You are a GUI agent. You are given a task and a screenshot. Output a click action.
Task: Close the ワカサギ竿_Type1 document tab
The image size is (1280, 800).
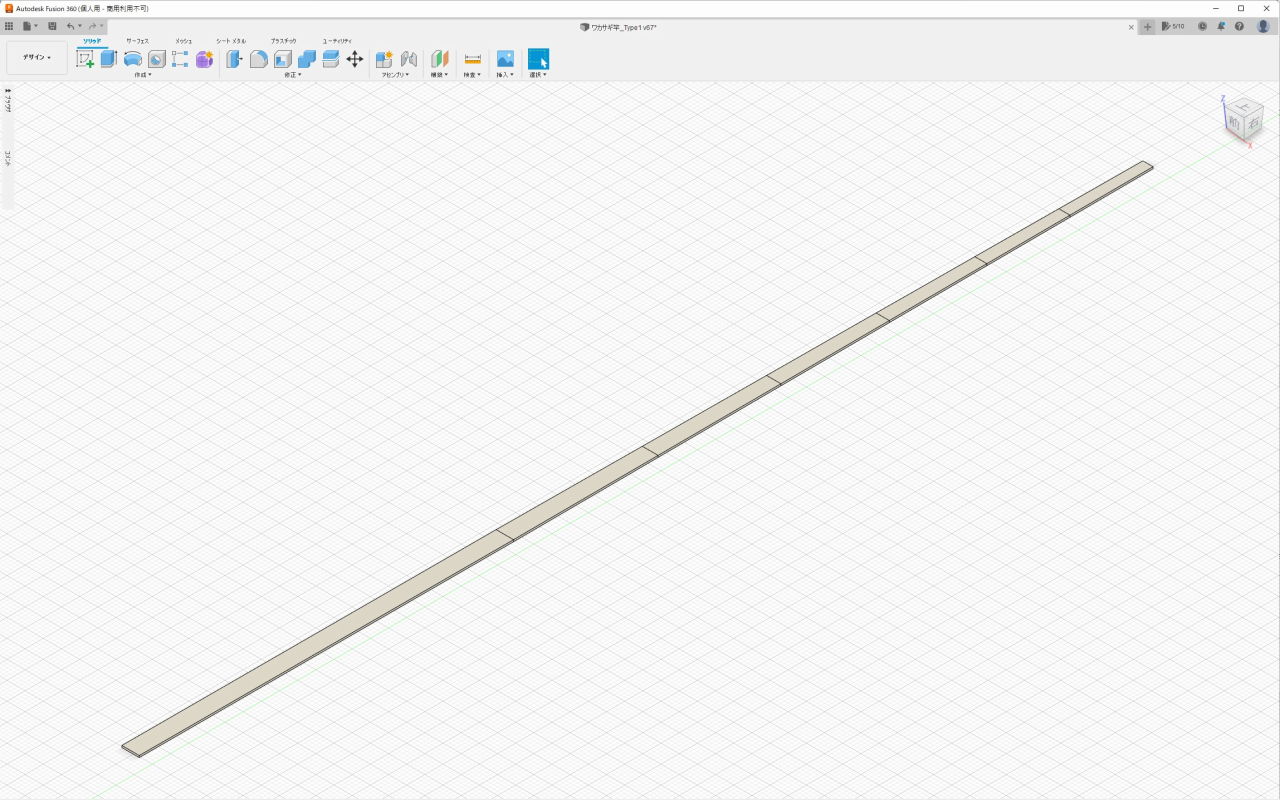coord(1131,27)
